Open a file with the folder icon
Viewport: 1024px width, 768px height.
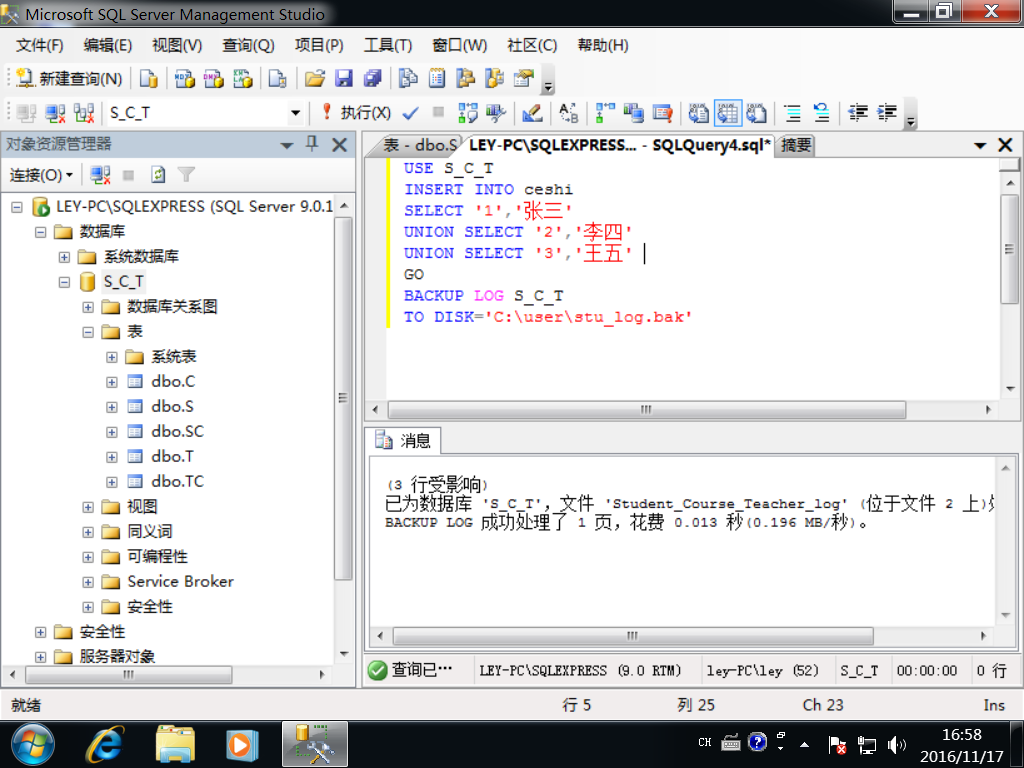point(315,79)
